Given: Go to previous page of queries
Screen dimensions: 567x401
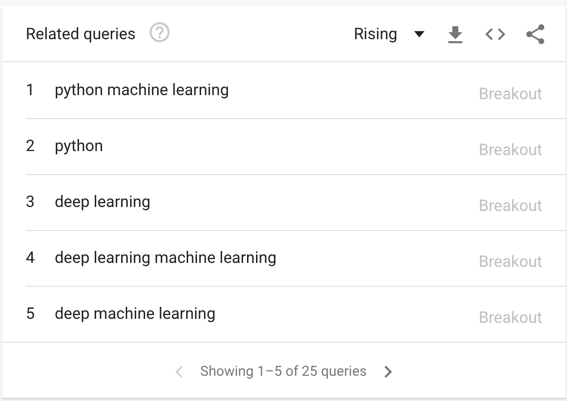Looking at the screenshot, I should click(x=179, y=371).
